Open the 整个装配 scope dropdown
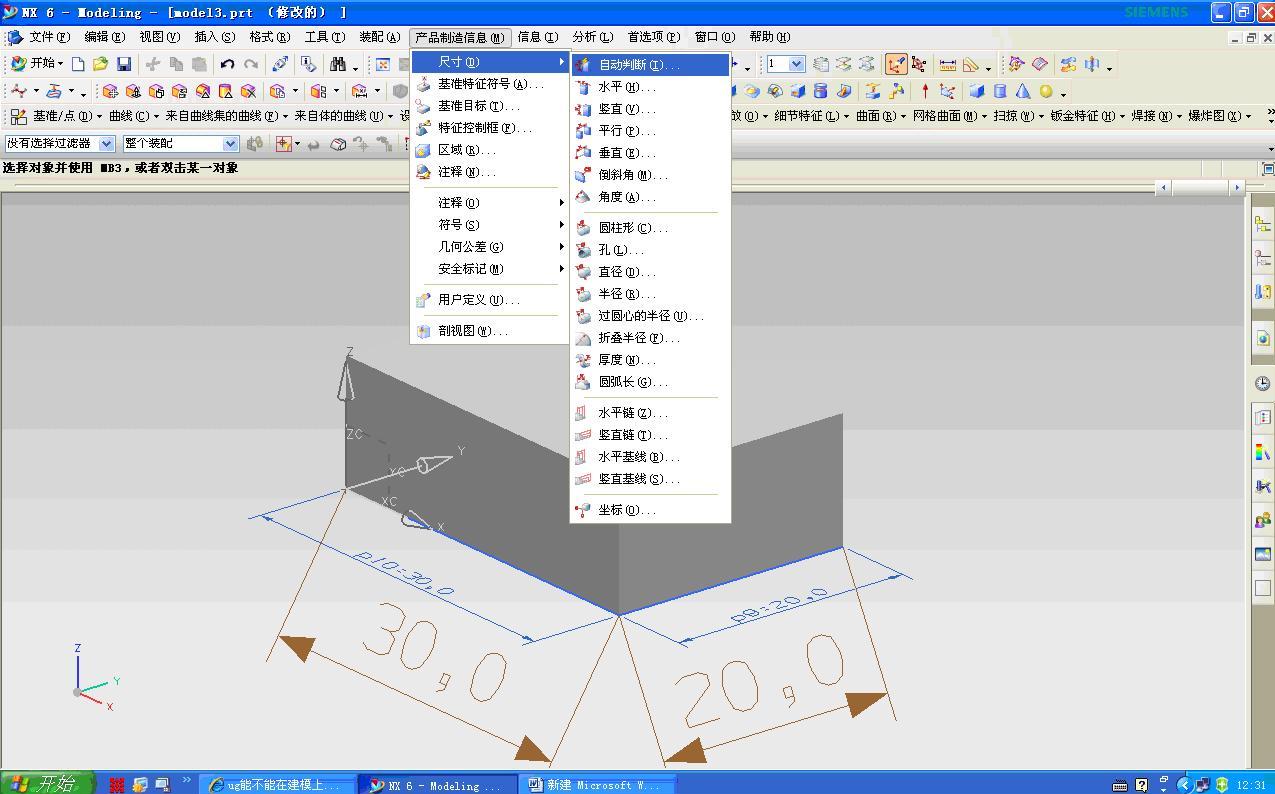Image resolution: width=1275 pixels, height=794 pixels. pyautogui.click(x=180, y=144)
